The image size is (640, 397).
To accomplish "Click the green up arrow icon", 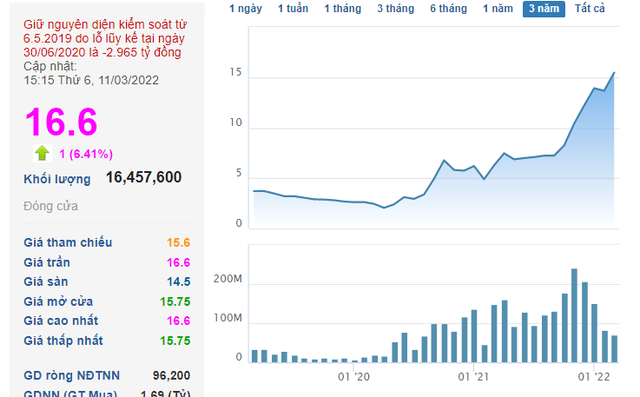I will coord(42,153).
